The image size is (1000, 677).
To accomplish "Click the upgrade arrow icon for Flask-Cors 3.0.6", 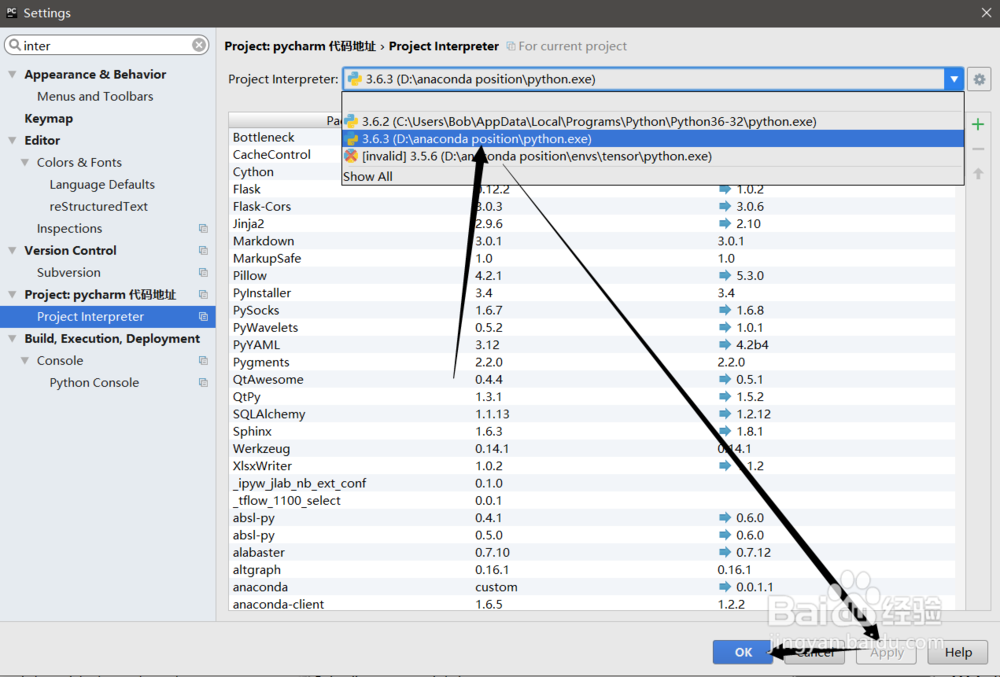I will coord(724,206).
